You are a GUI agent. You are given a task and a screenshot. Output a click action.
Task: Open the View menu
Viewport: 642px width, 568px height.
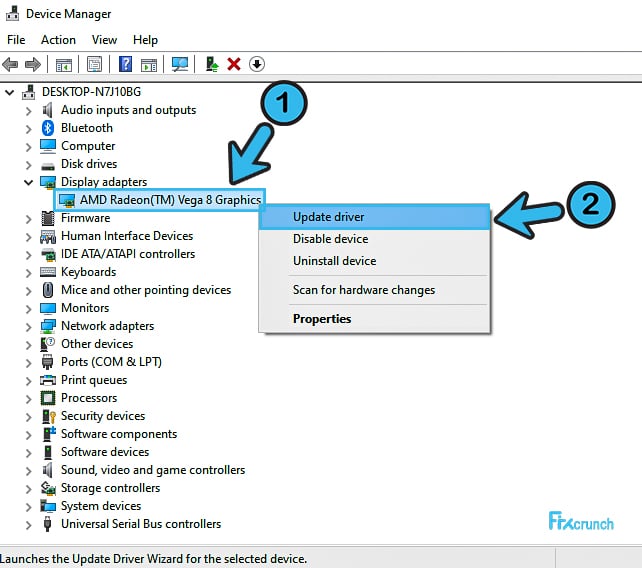104,40
